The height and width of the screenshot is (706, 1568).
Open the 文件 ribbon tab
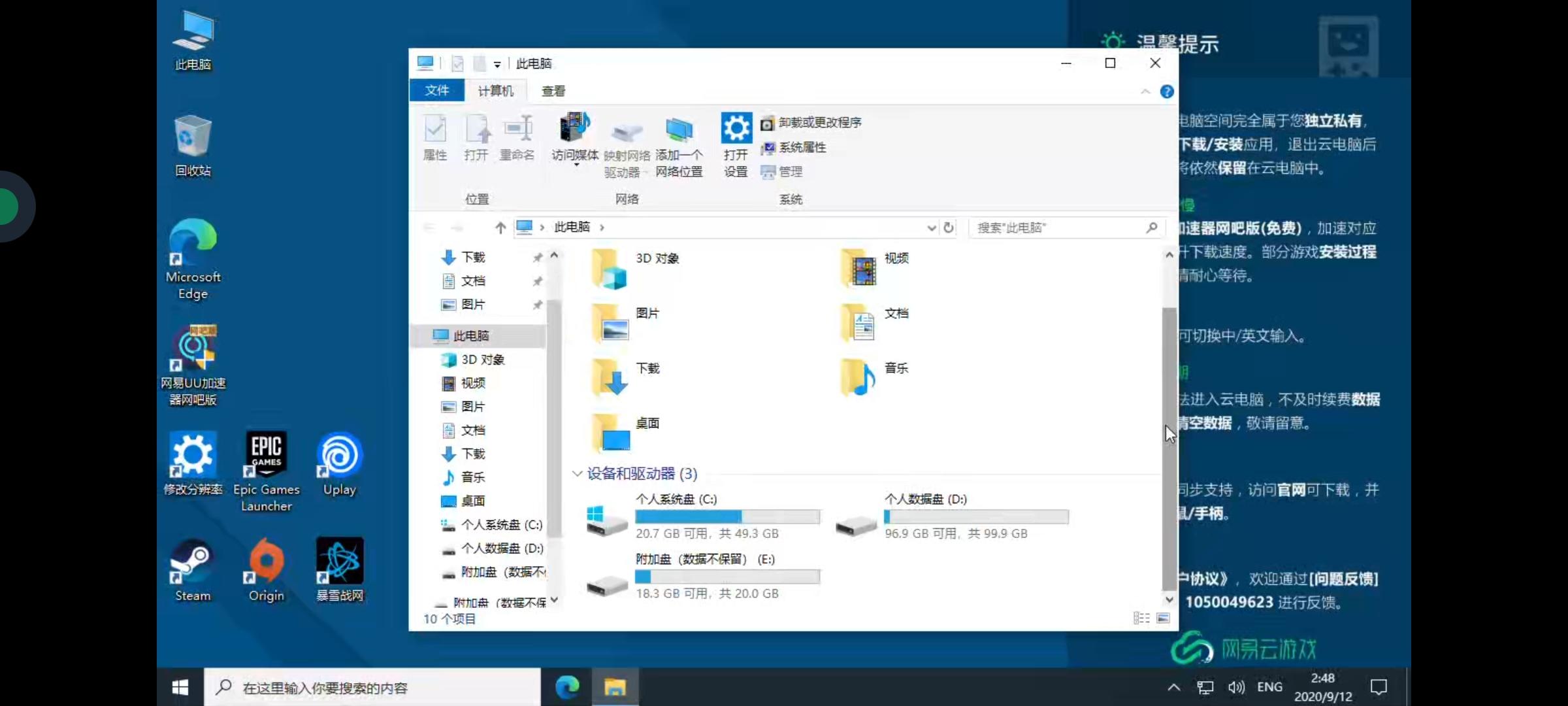pyautogui.click(x=437, y=91)
